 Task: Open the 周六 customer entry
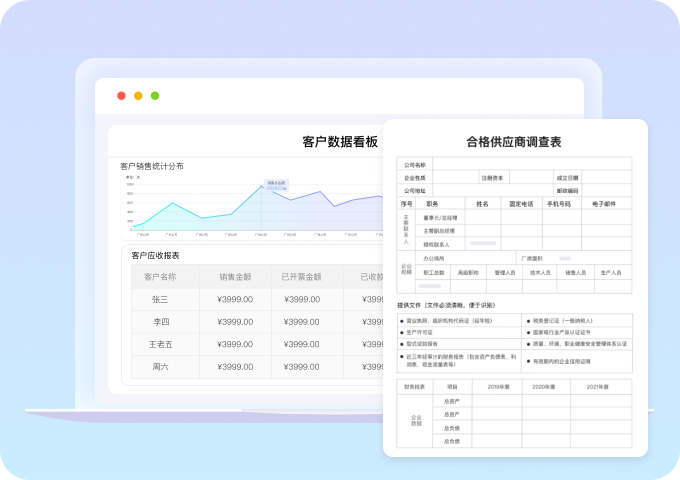[160, 367]
